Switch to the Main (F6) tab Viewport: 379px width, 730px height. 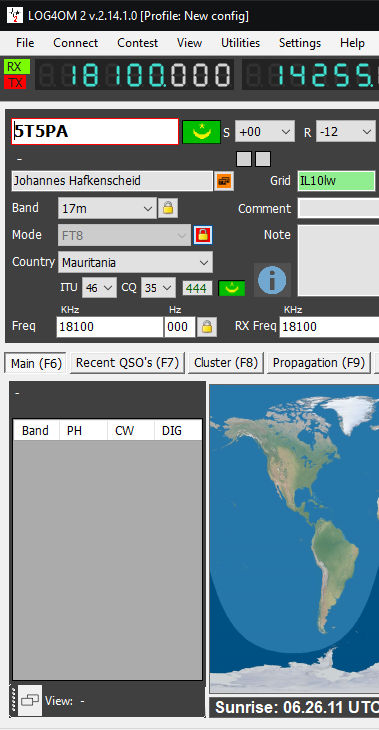tap(36, 363)
